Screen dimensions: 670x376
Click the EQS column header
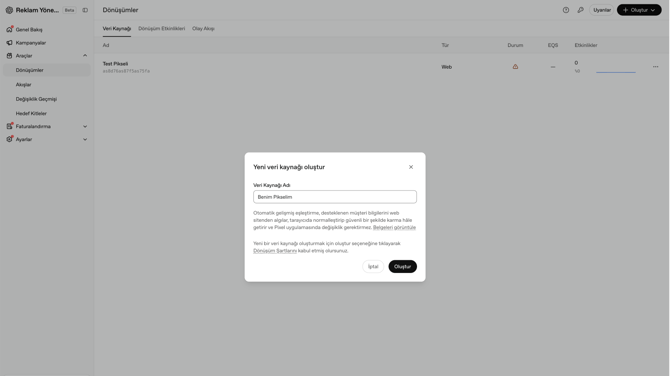tap(552, 45)
